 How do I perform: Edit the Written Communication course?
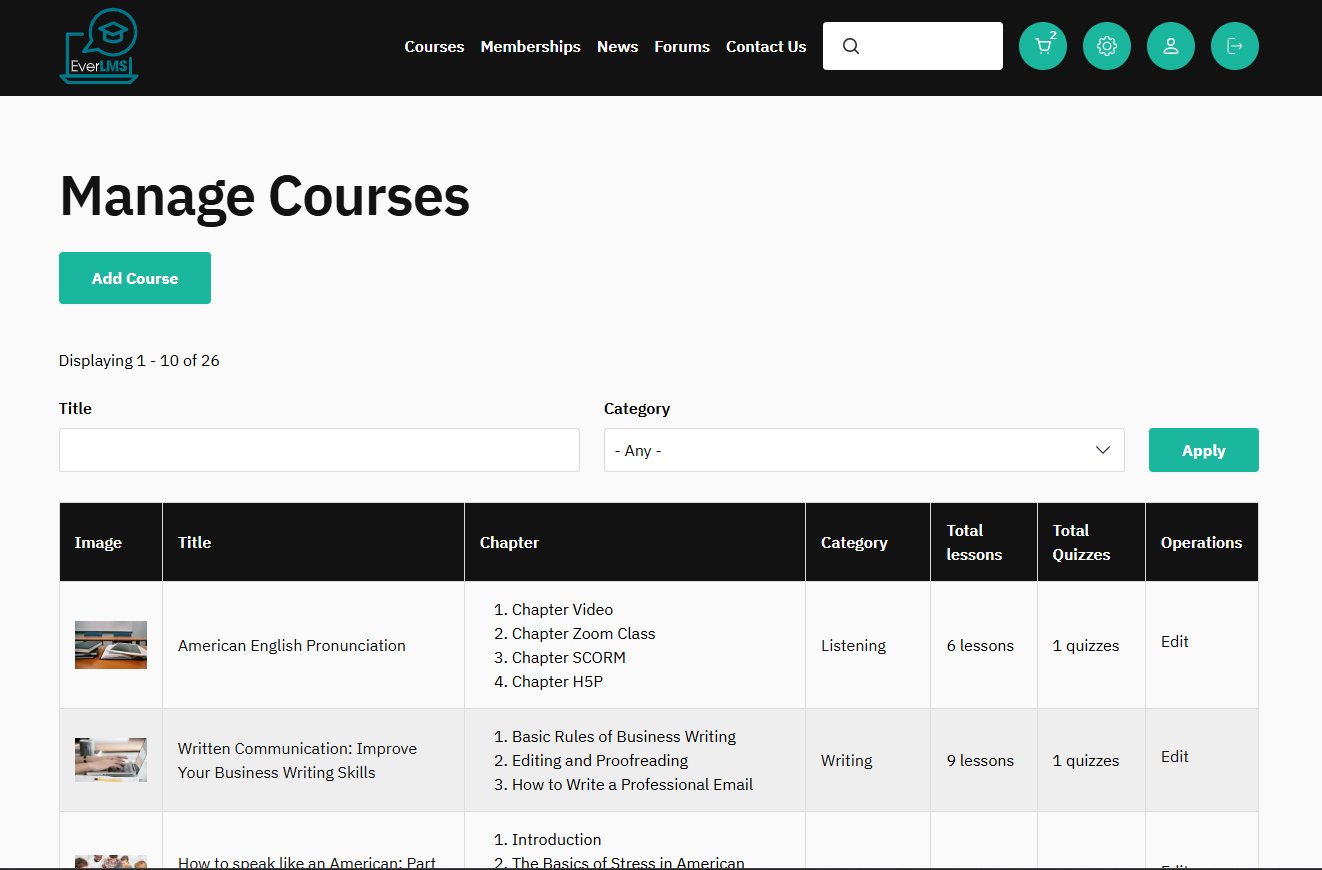[x=1174, y=757]
